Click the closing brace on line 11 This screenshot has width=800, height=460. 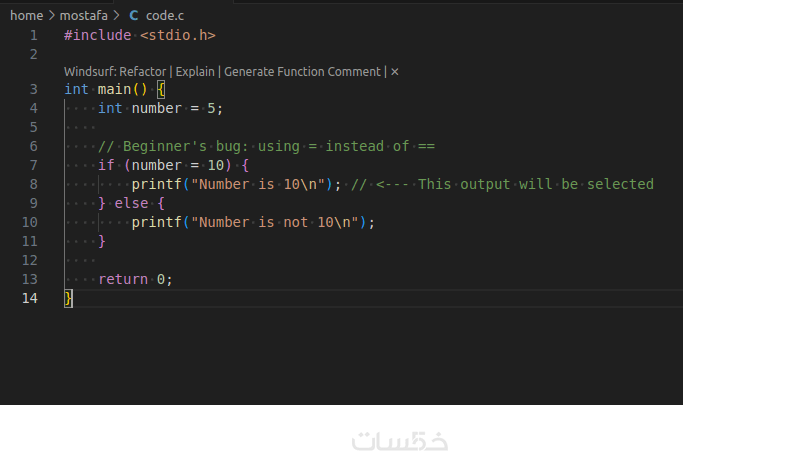pyautogui.click(x=102, y=242)
